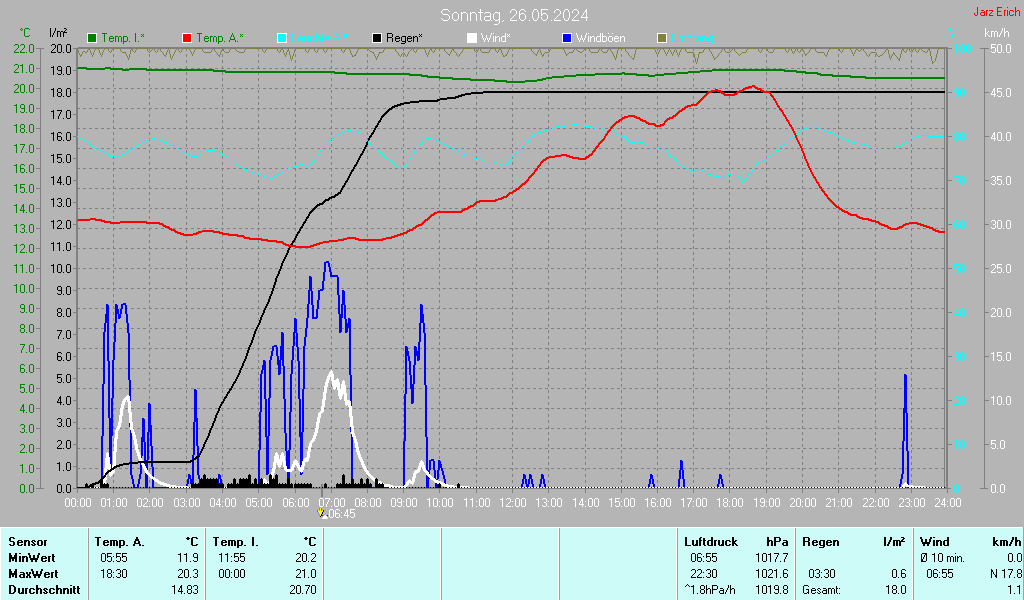Click the 'MinWert' row label
Image resolution: width=1024 pixels, height=600 pixels.
click(31, 558)
